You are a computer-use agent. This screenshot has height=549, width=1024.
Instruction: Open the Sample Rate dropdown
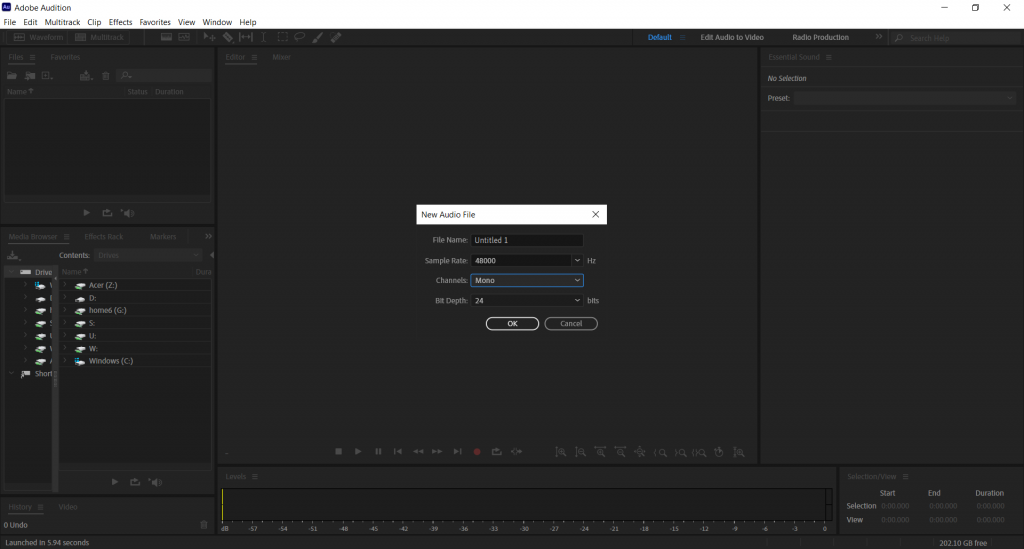tap(577, 260)
